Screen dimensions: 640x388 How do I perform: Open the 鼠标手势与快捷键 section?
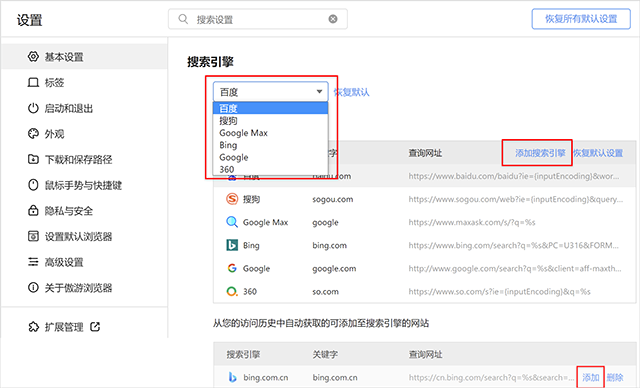pyautogui.click(x=84, y=185)
